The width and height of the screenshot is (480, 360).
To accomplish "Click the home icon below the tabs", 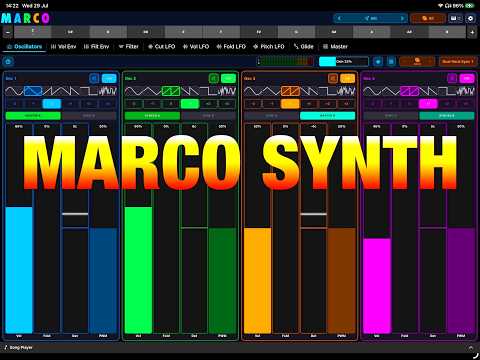I will [8, 61].
